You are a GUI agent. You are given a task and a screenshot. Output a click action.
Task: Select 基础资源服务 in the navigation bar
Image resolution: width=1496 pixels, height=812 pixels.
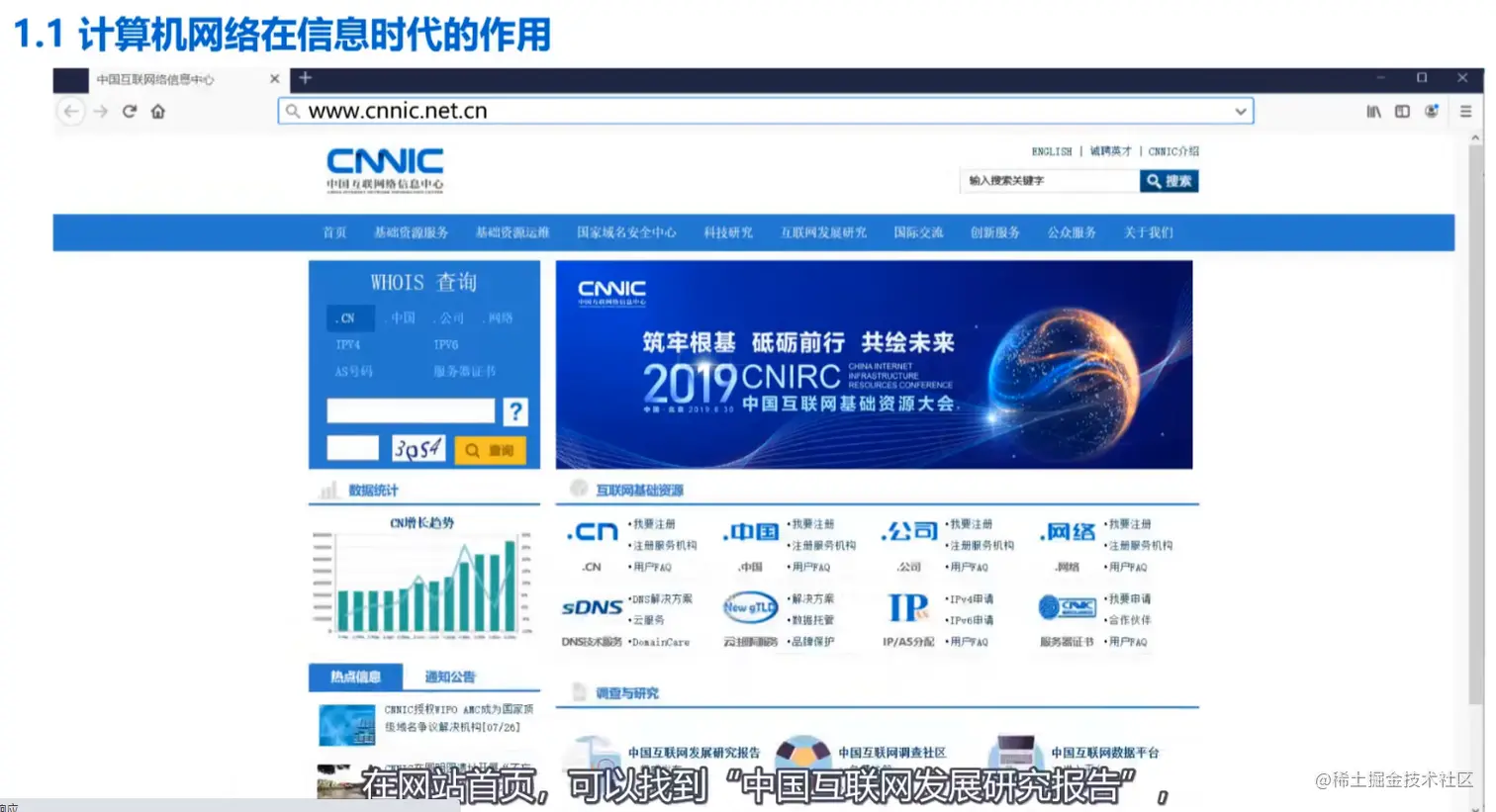pos(411,232)
